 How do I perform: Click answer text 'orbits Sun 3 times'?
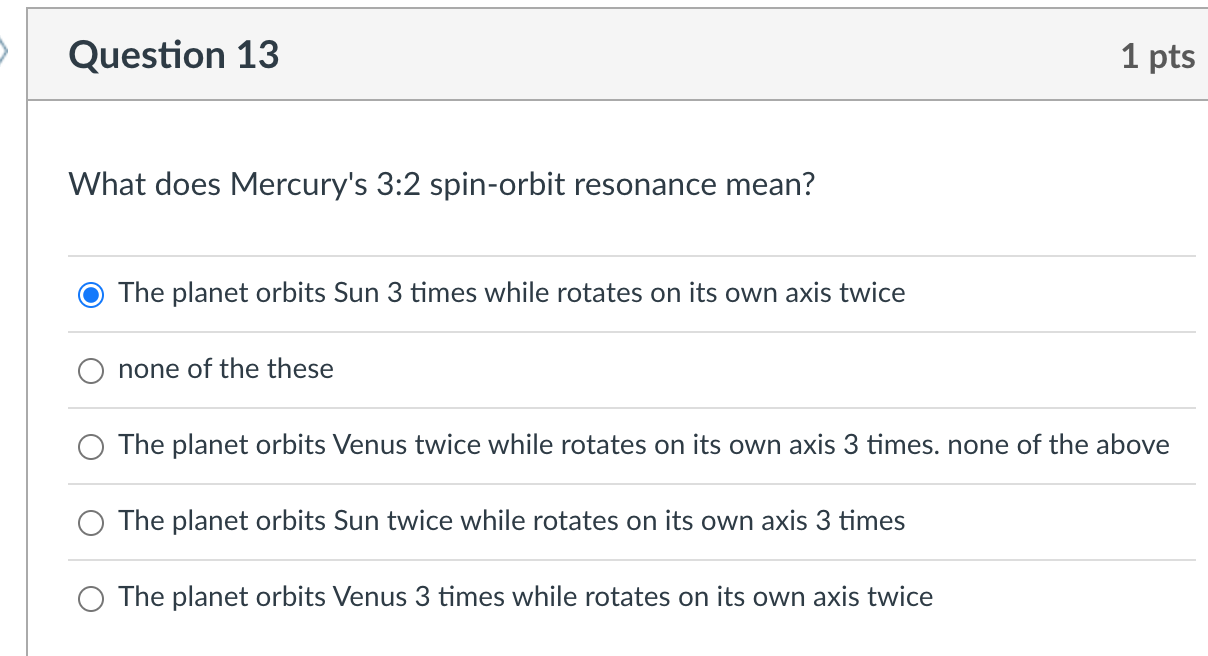[x=510, y=293]
